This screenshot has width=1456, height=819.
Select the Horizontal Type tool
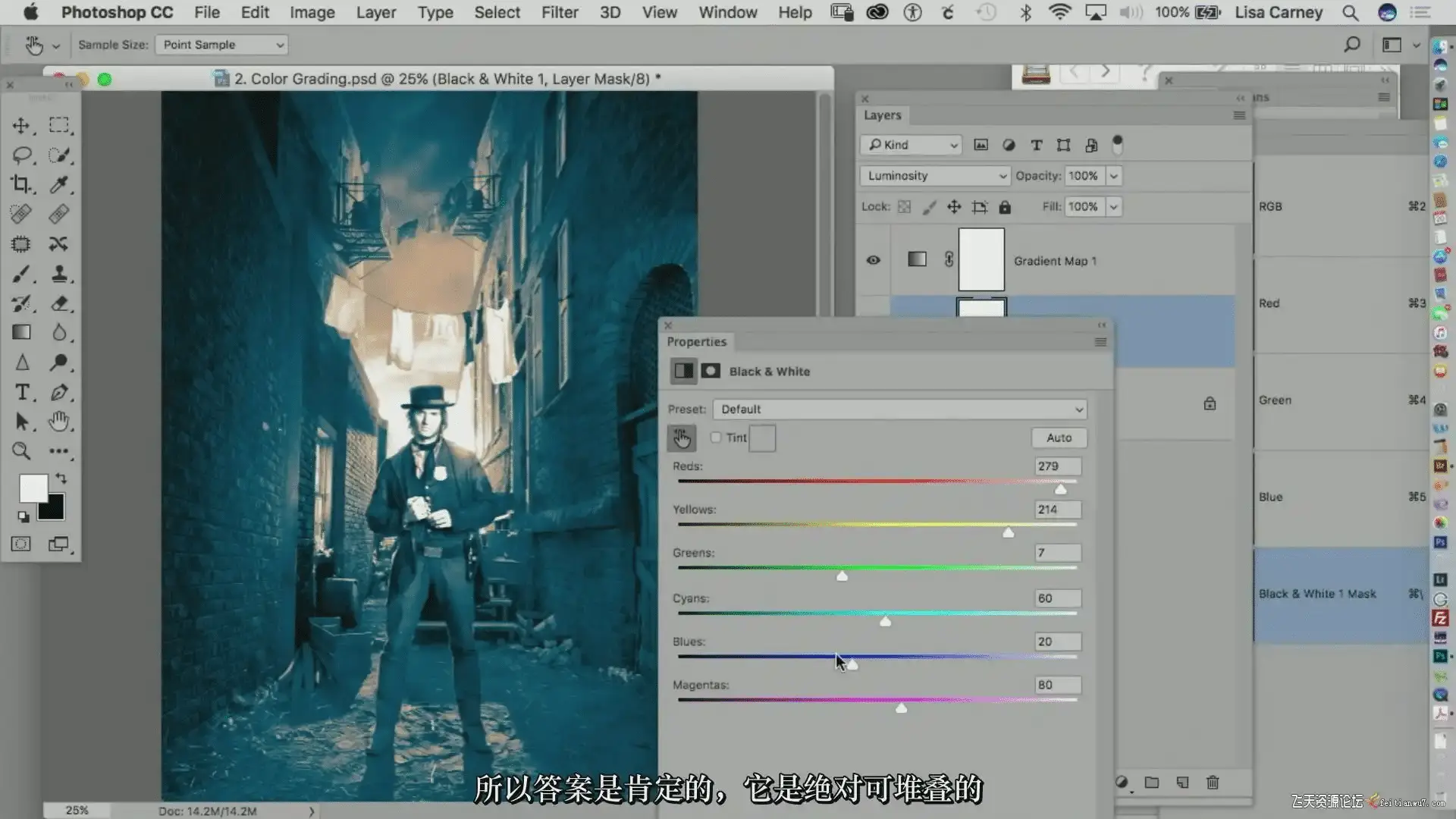[22, 392]
